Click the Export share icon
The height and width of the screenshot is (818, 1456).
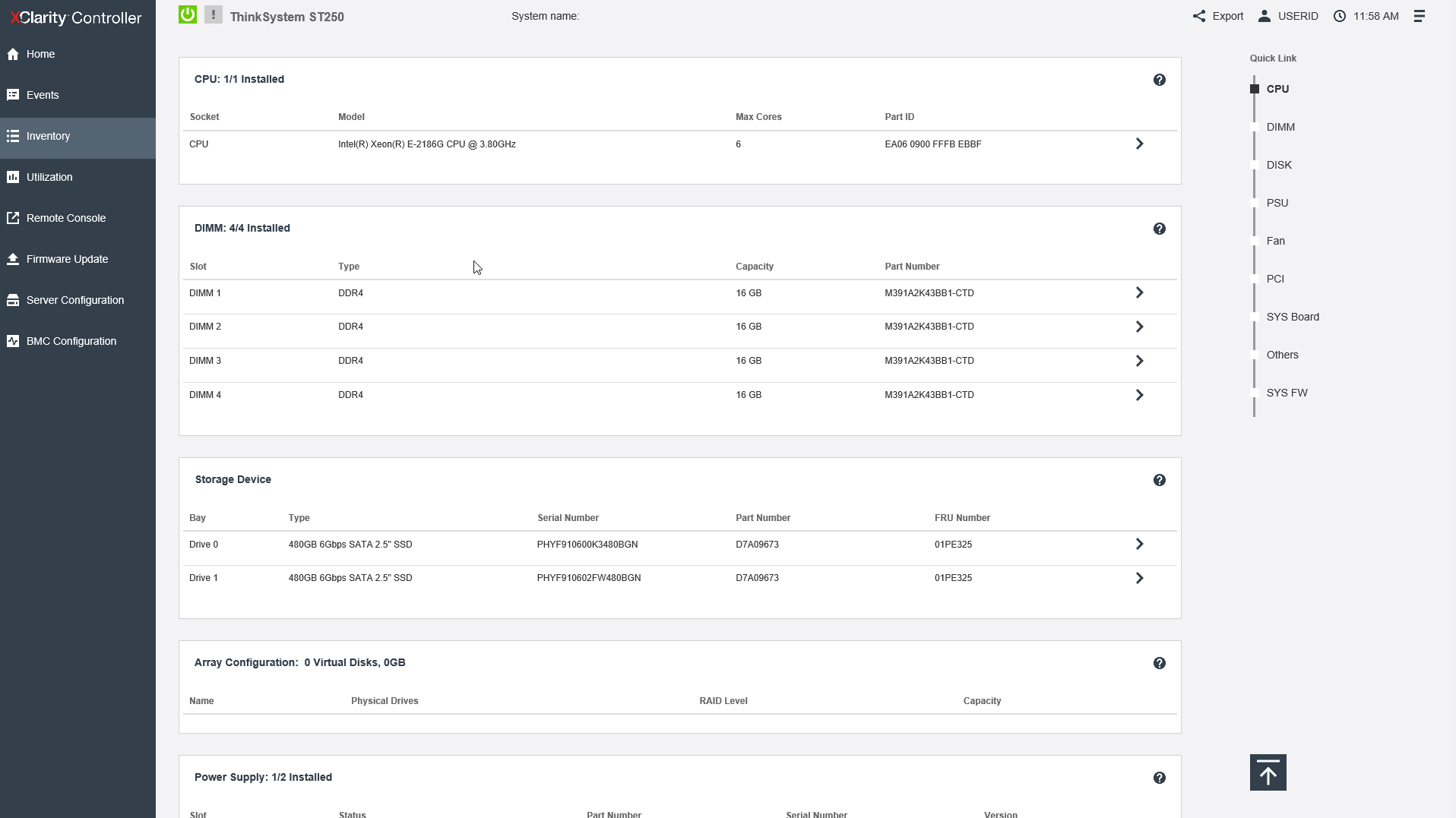click(1199, 16)
